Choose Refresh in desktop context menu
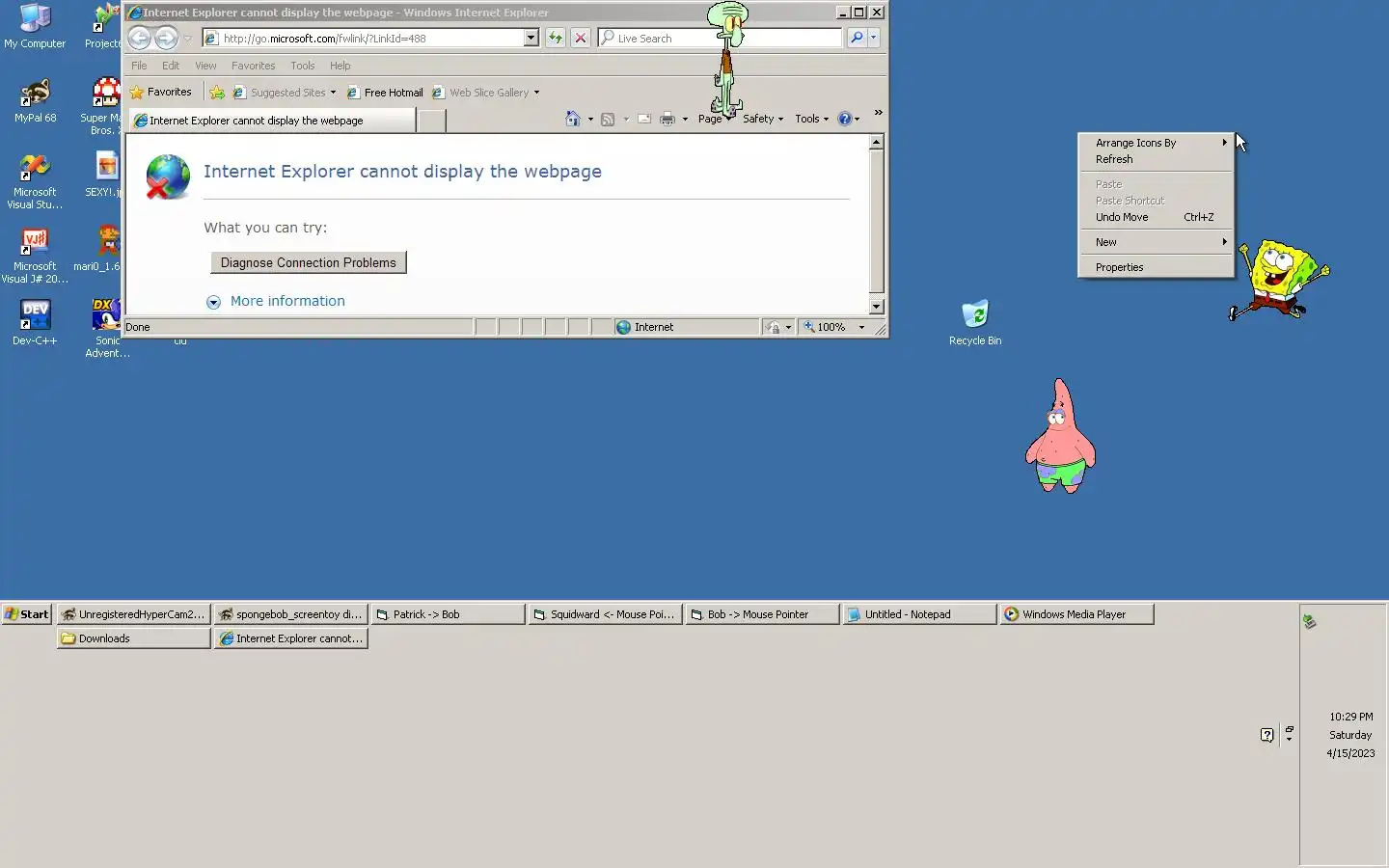Image resolution: width=1389 pixels, height=868 pixels. tap(1156, 159)
